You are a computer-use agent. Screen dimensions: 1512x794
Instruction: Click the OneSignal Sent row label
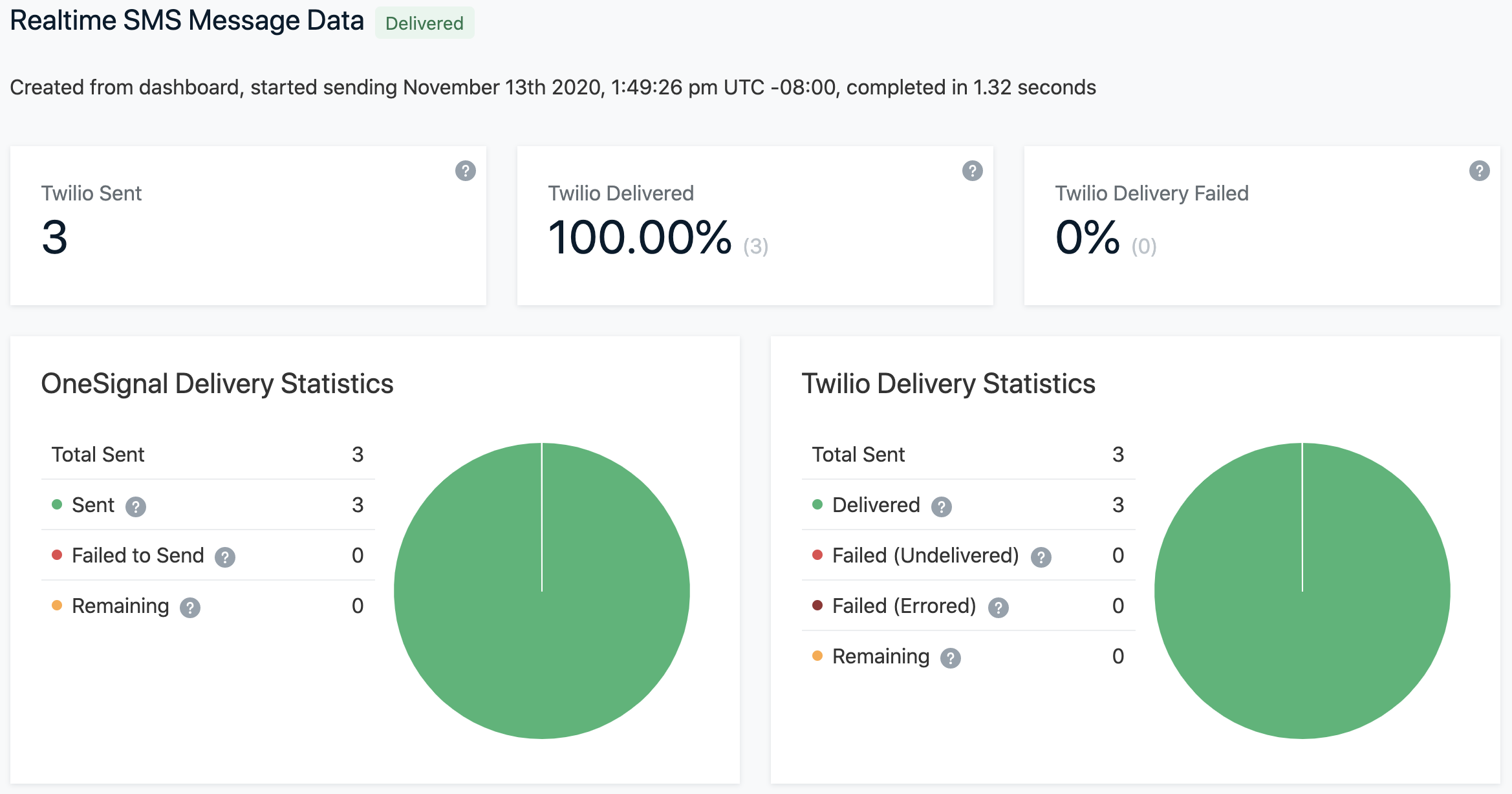click(x=93, y=505)
